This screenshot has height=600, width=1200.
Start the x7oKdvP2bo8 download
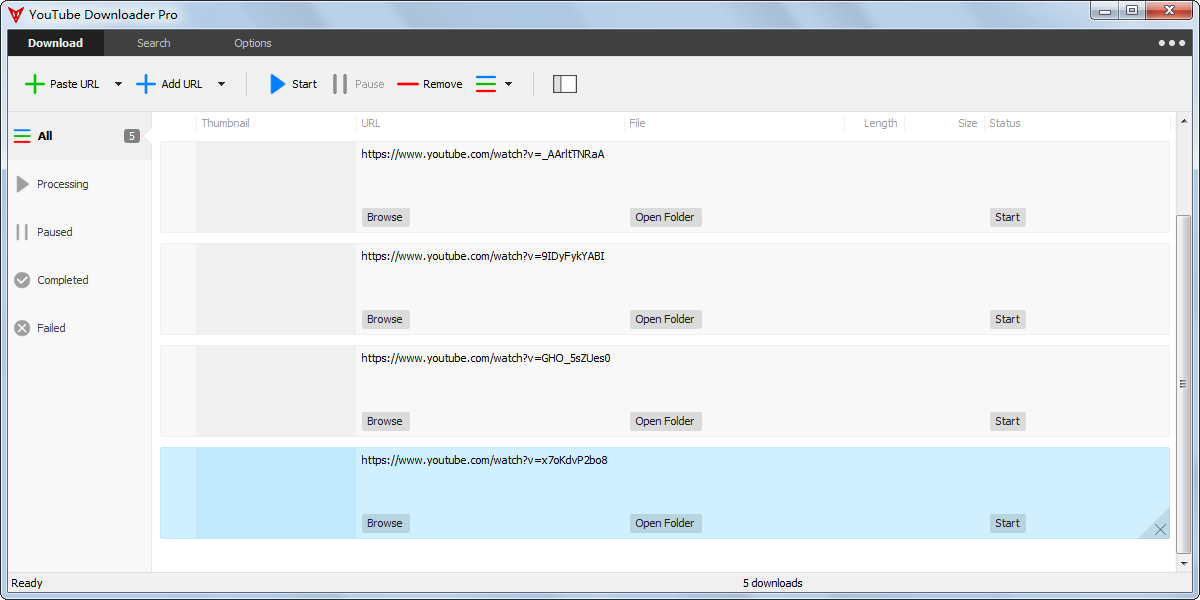coord(1008,523)
